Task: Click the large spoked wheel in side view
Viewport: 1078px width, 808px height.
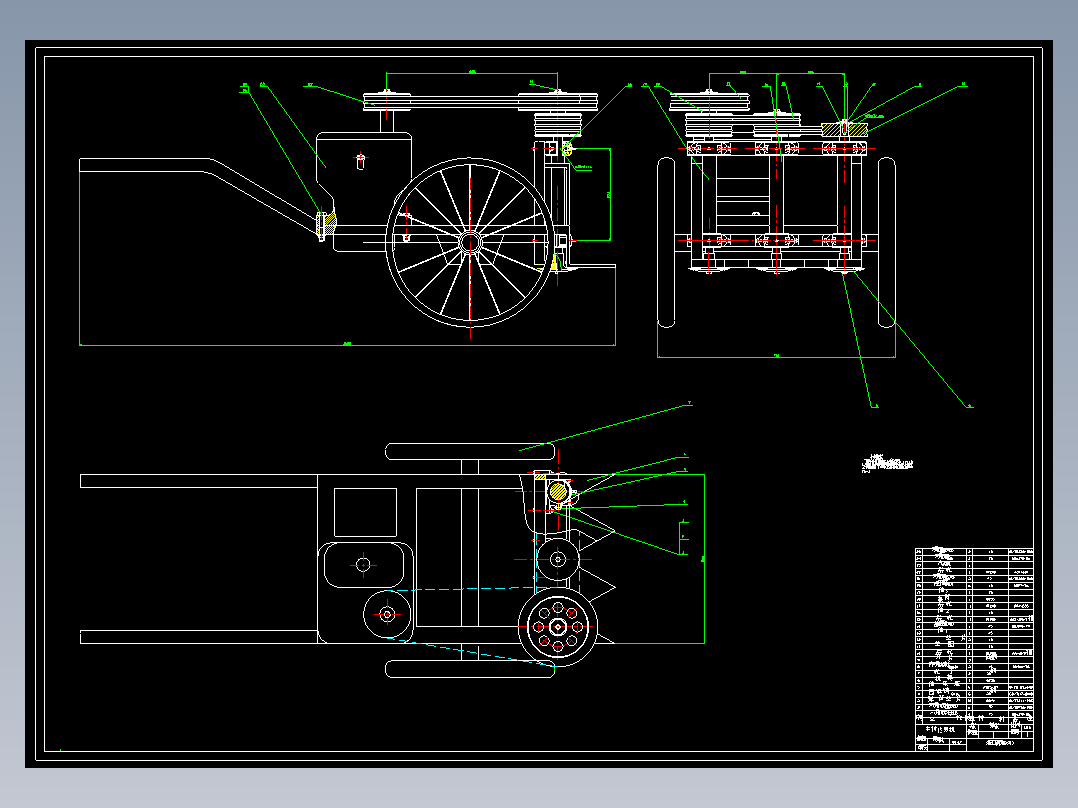Action: 470,242
